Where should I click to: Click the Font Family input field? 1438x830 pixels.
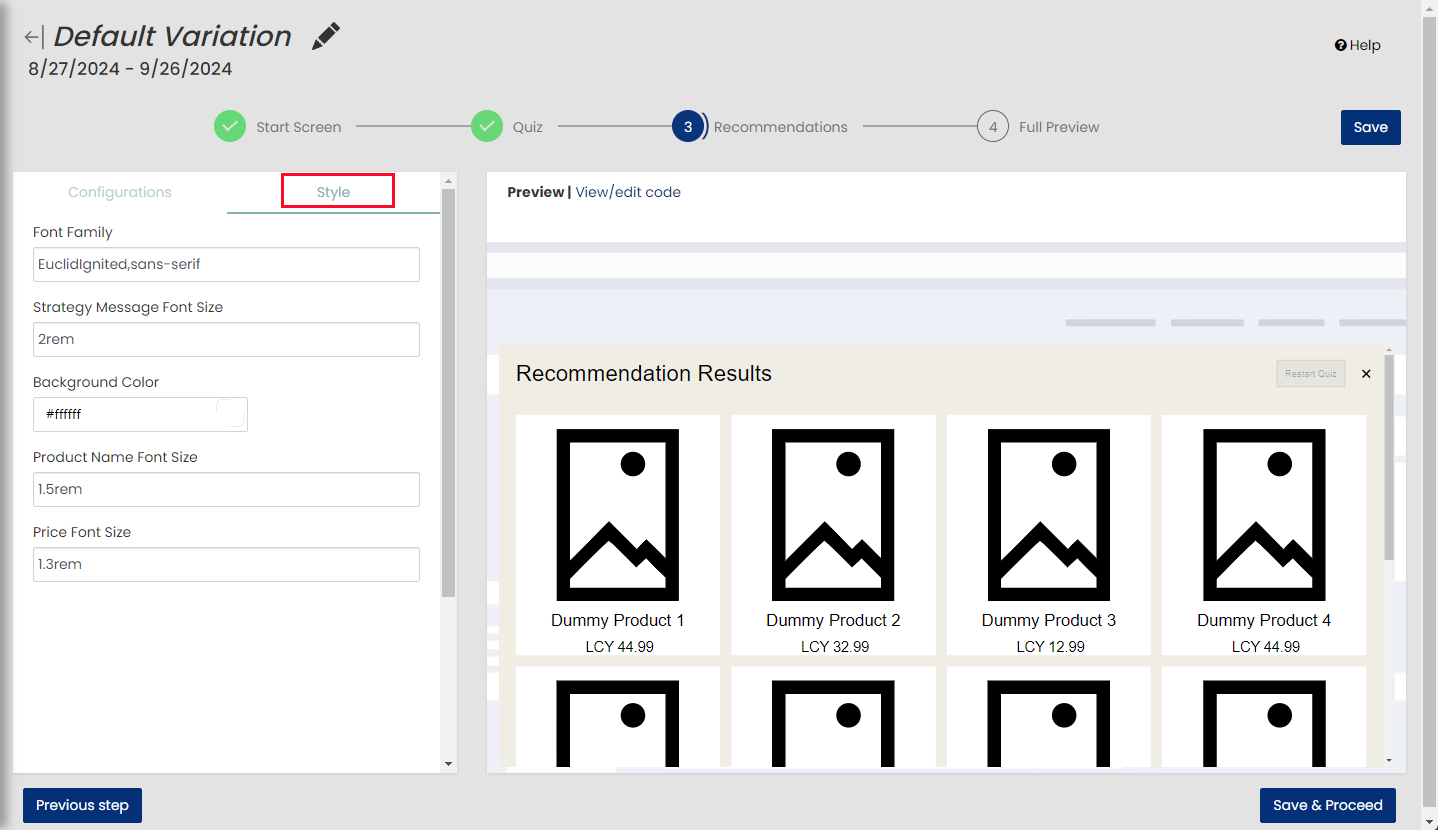pos(226,264)
